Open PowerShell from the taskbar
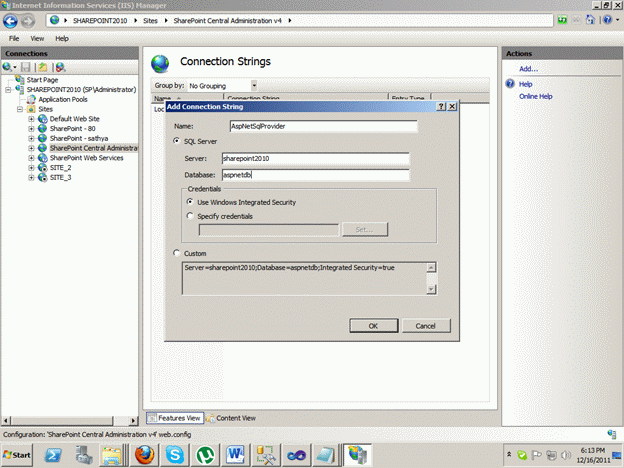Image resolution: width=624 pixels, height=468 pixels. [53, 455]
